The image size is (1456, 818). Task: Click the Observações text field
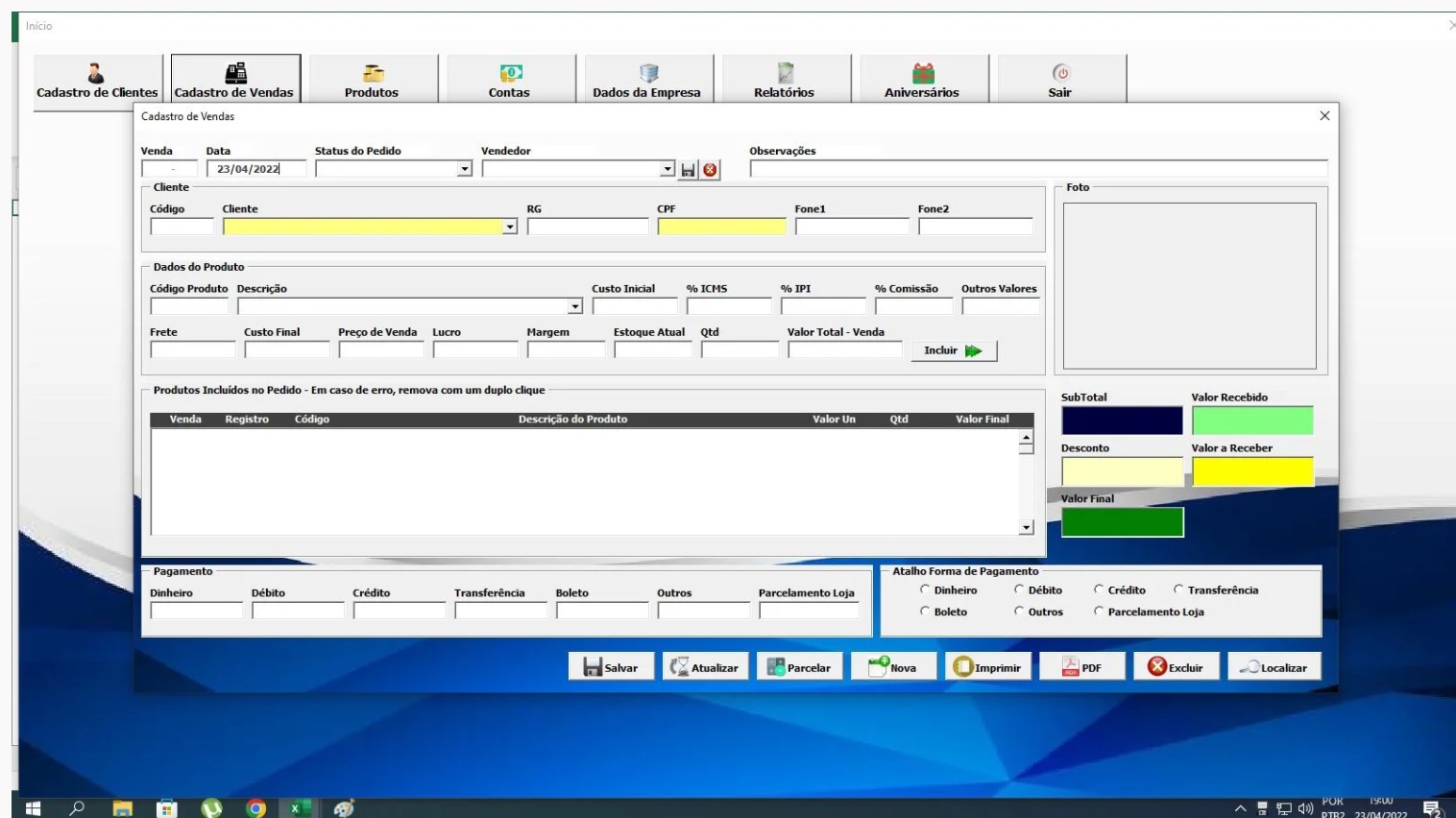(x=1038, y=169)
